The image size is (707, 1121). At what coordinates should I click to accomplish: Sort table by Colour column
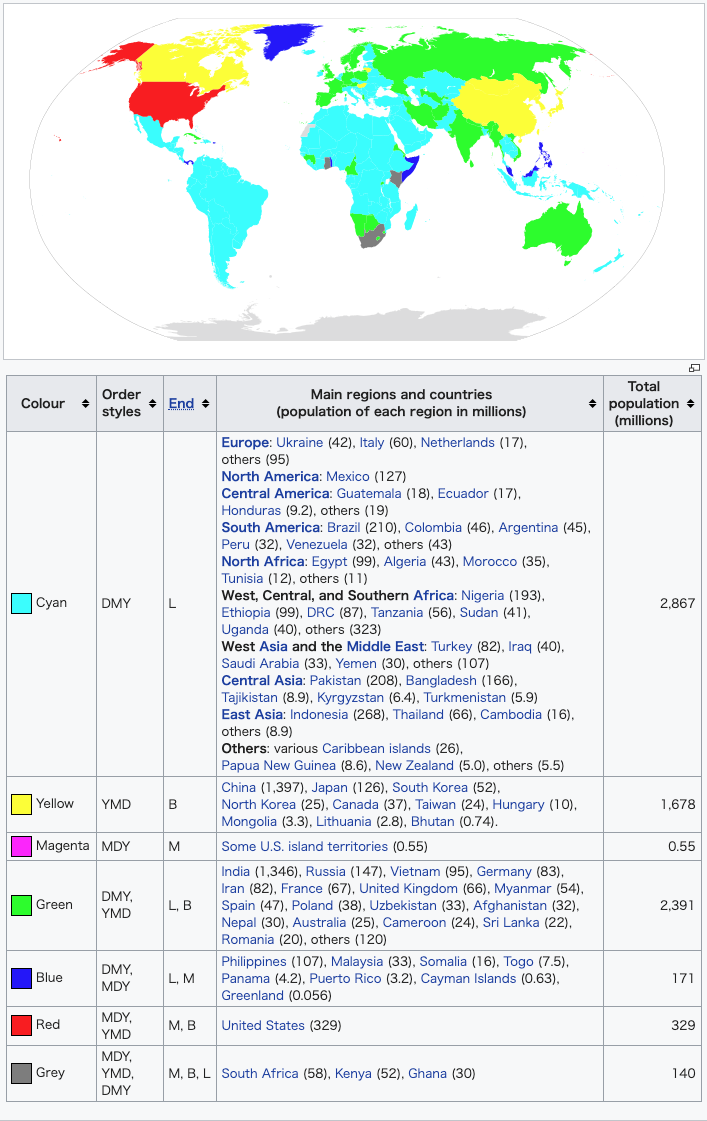85,404
